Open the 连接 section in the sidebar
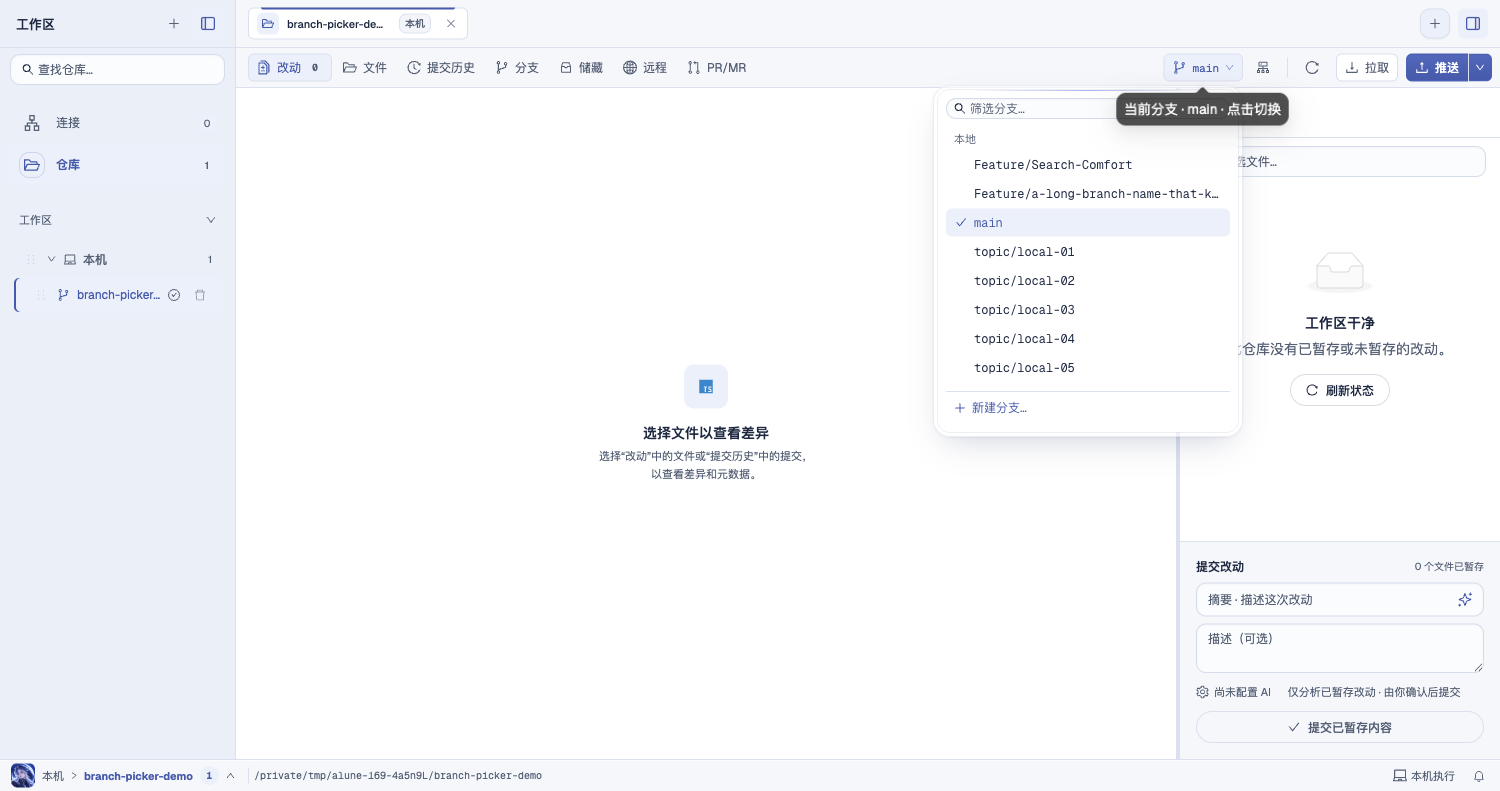This screenshot has width=1500, height=791. [x=117, y=123]
